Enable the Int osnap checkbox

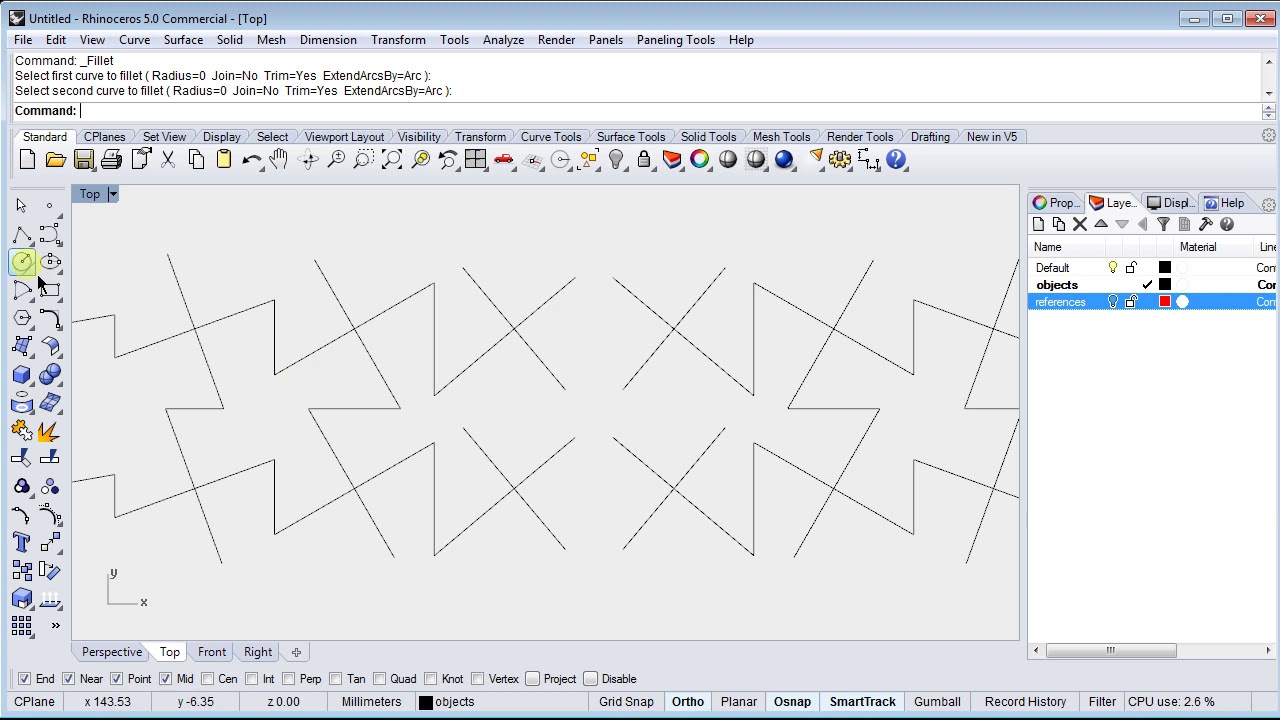tap(251, 679)
